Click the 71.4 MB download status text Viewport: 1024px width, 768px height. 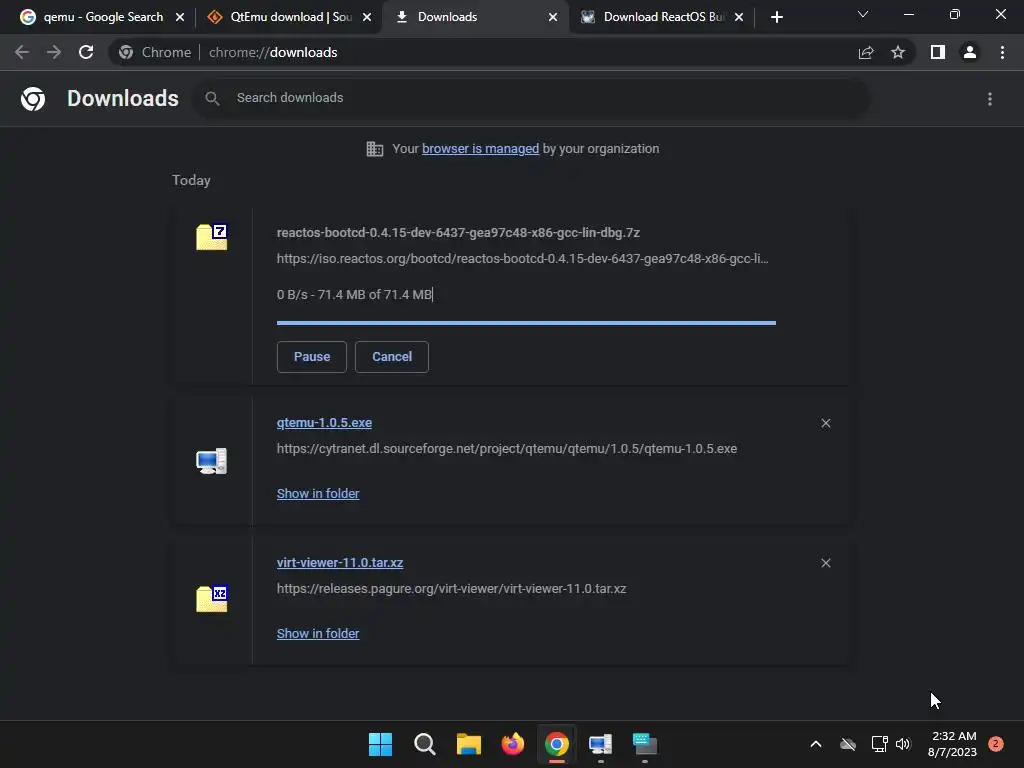click(355, 295)
